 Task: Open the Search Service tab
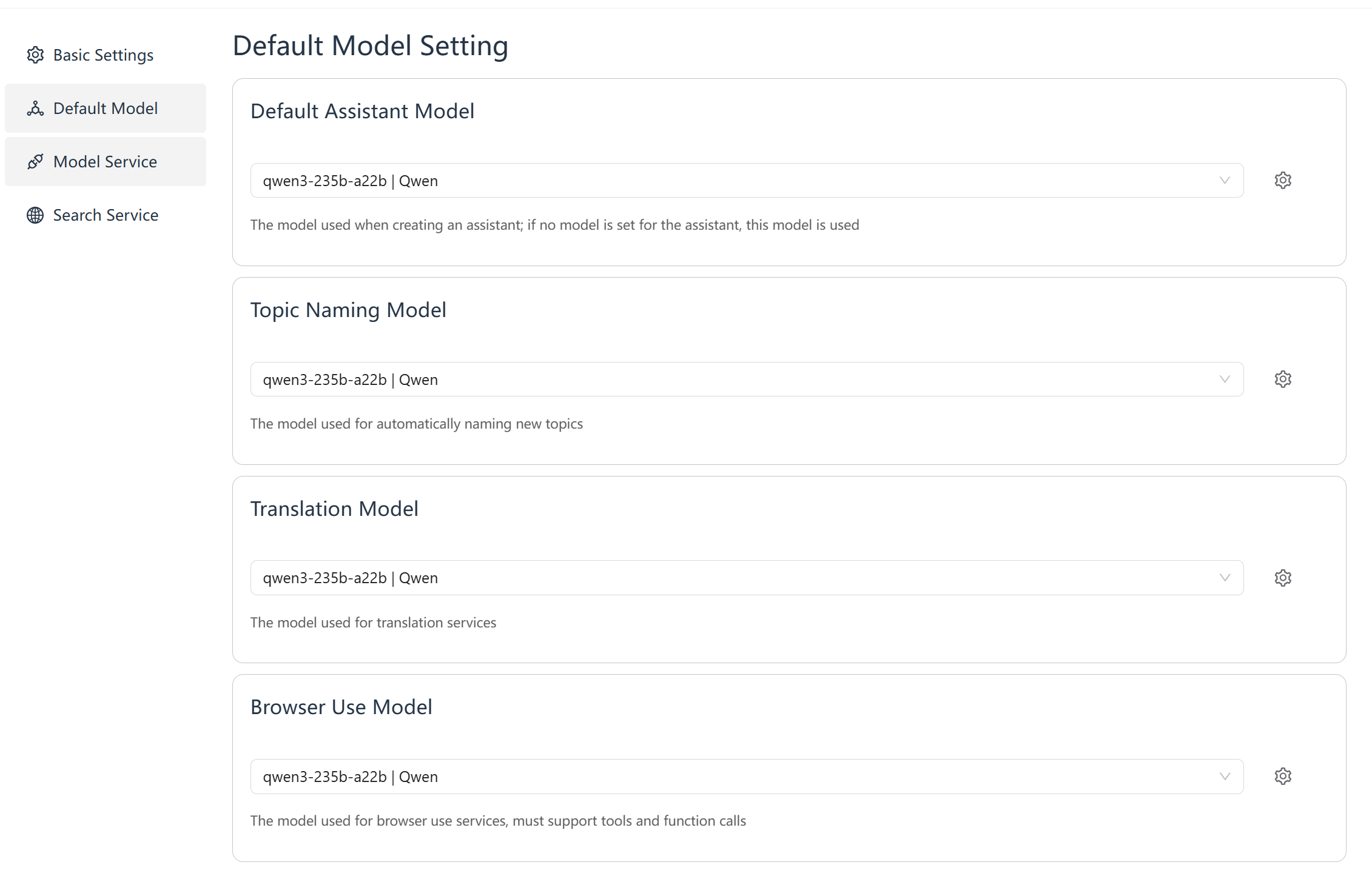coord(106,215)
